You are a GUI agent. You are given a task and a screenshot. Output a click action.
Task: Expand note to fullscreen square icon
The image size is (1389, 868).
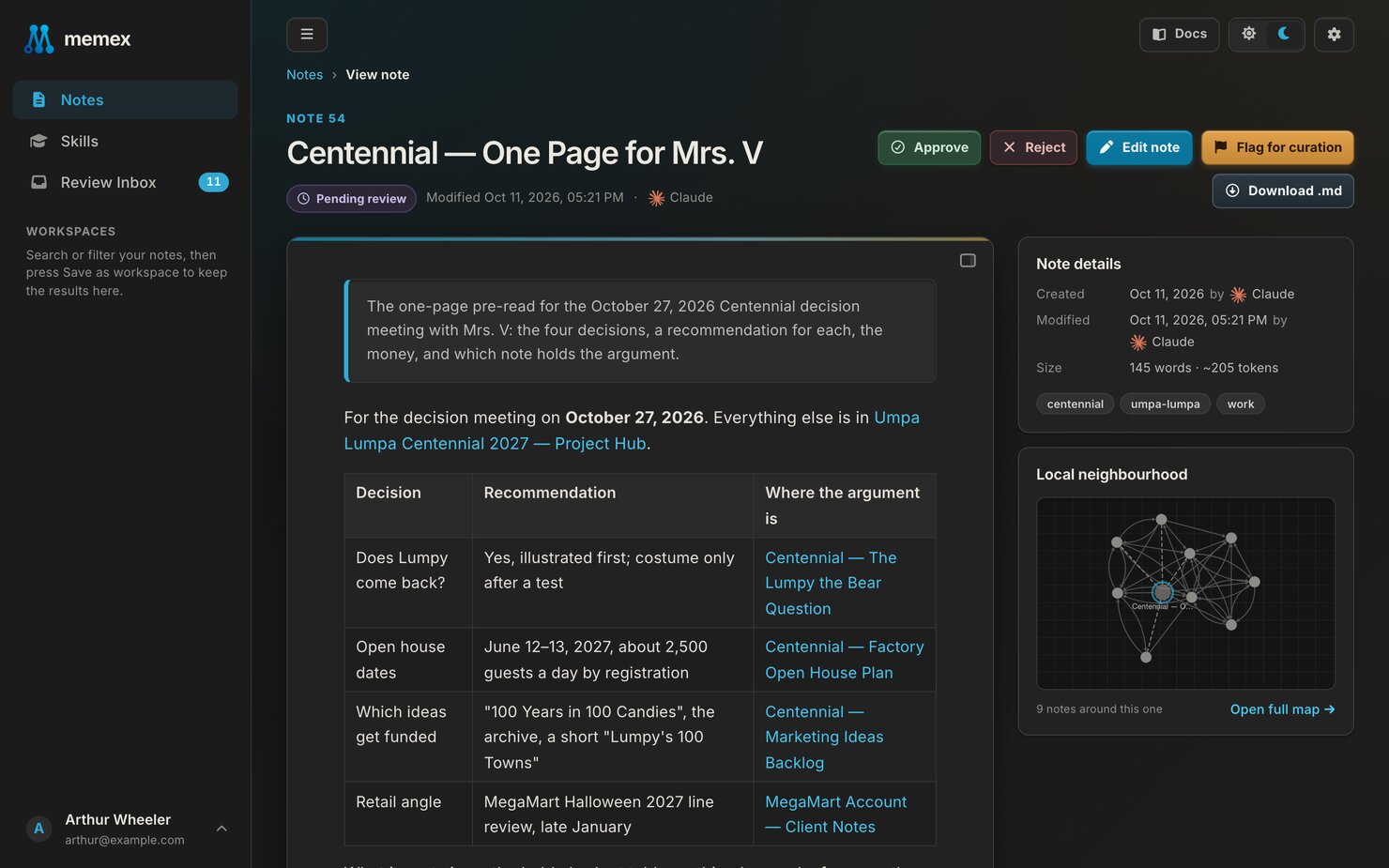(x=968, y=261)
